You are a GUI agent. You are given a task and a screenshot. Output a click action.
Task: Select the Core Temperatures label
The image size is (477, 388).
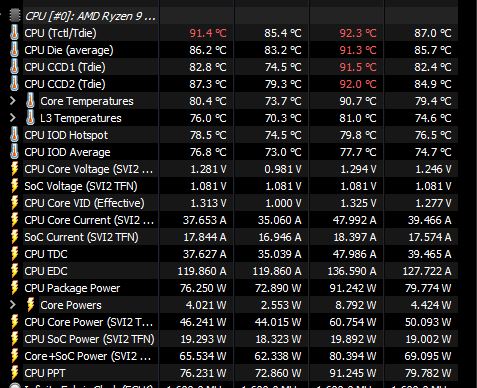tap(87, 101)
